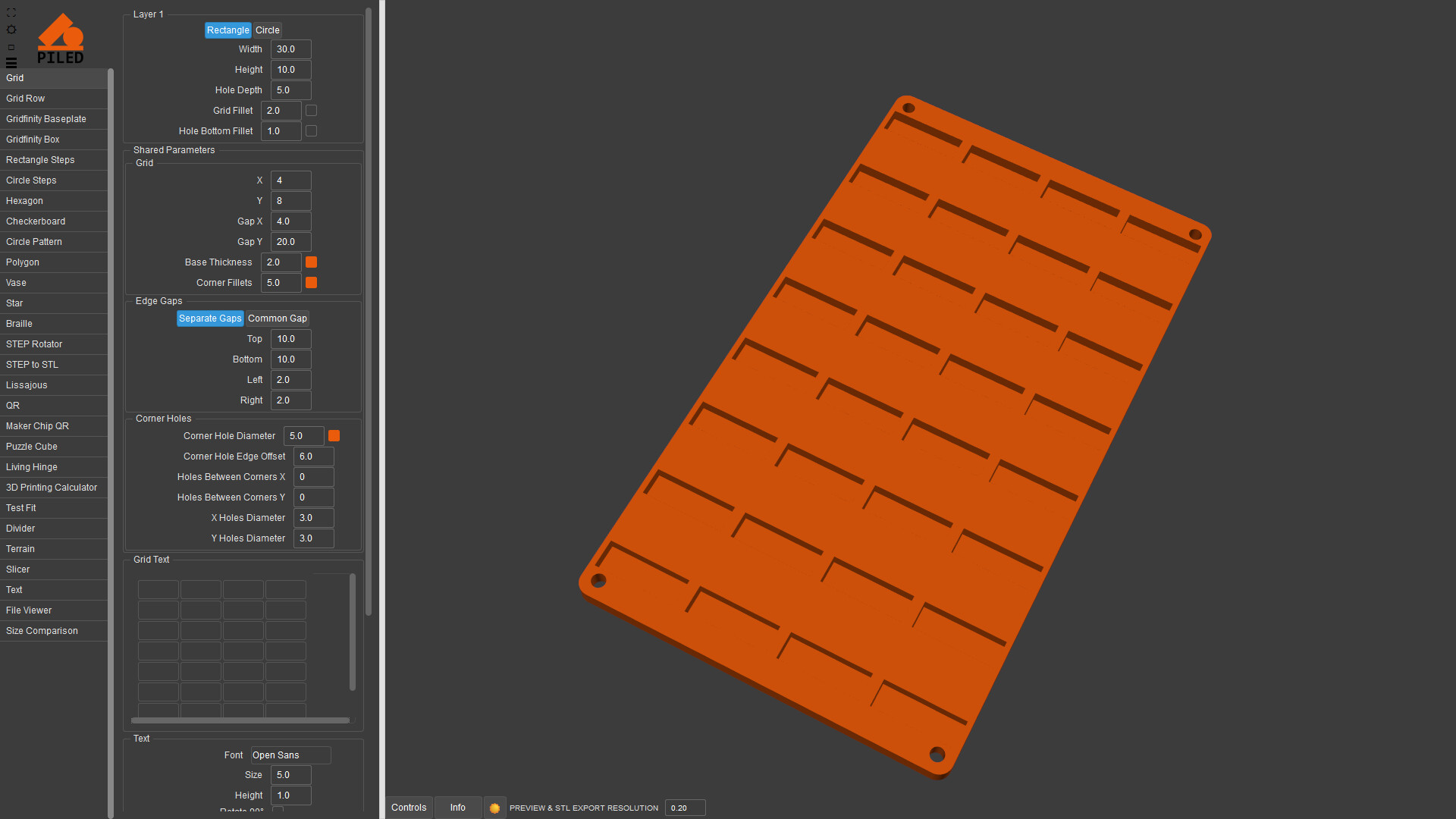The image size is (1456, 819).
Task: Click the Info button
Action: [457, 808]
